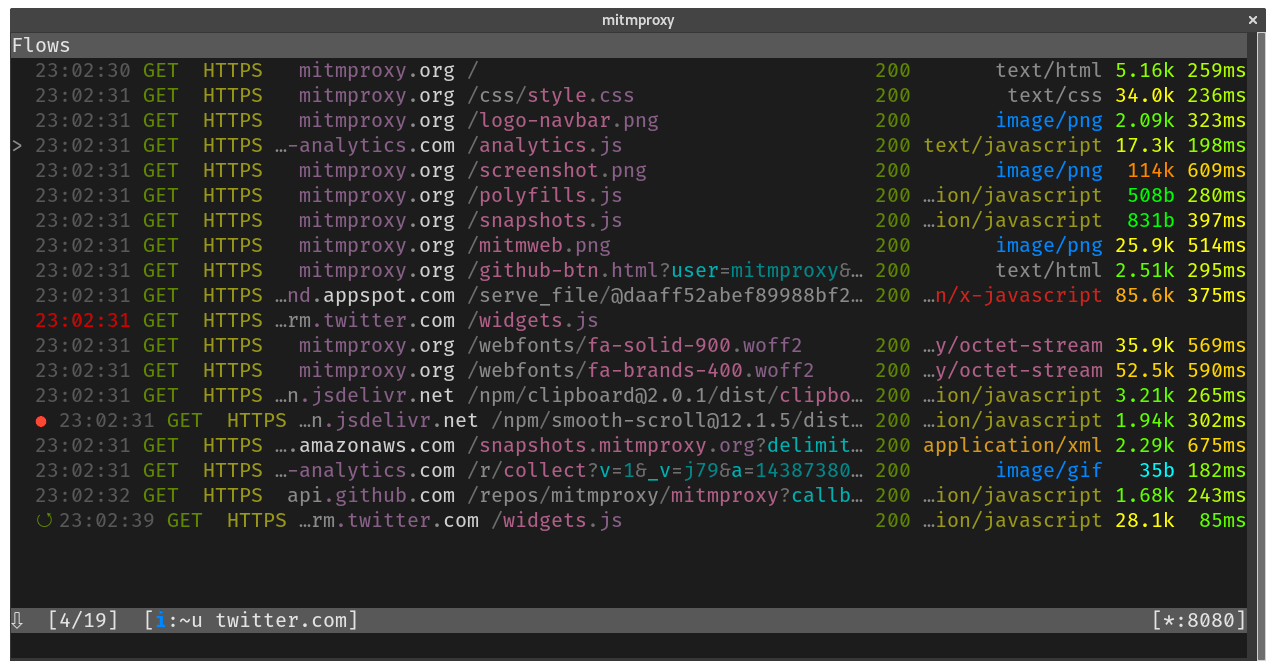Select the /polyfills.js flow
Image resolution: width=1276 pixels, height=671 pixels.
(629, 196)
